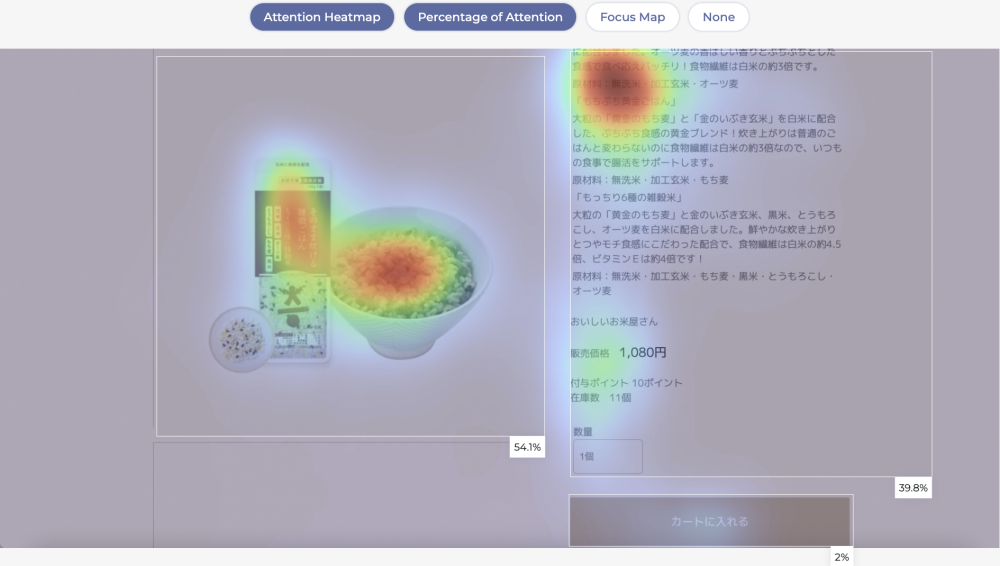Switch to the Focus Map view
This screenshot has height=566, width=1000.
(x=632, y=17)
